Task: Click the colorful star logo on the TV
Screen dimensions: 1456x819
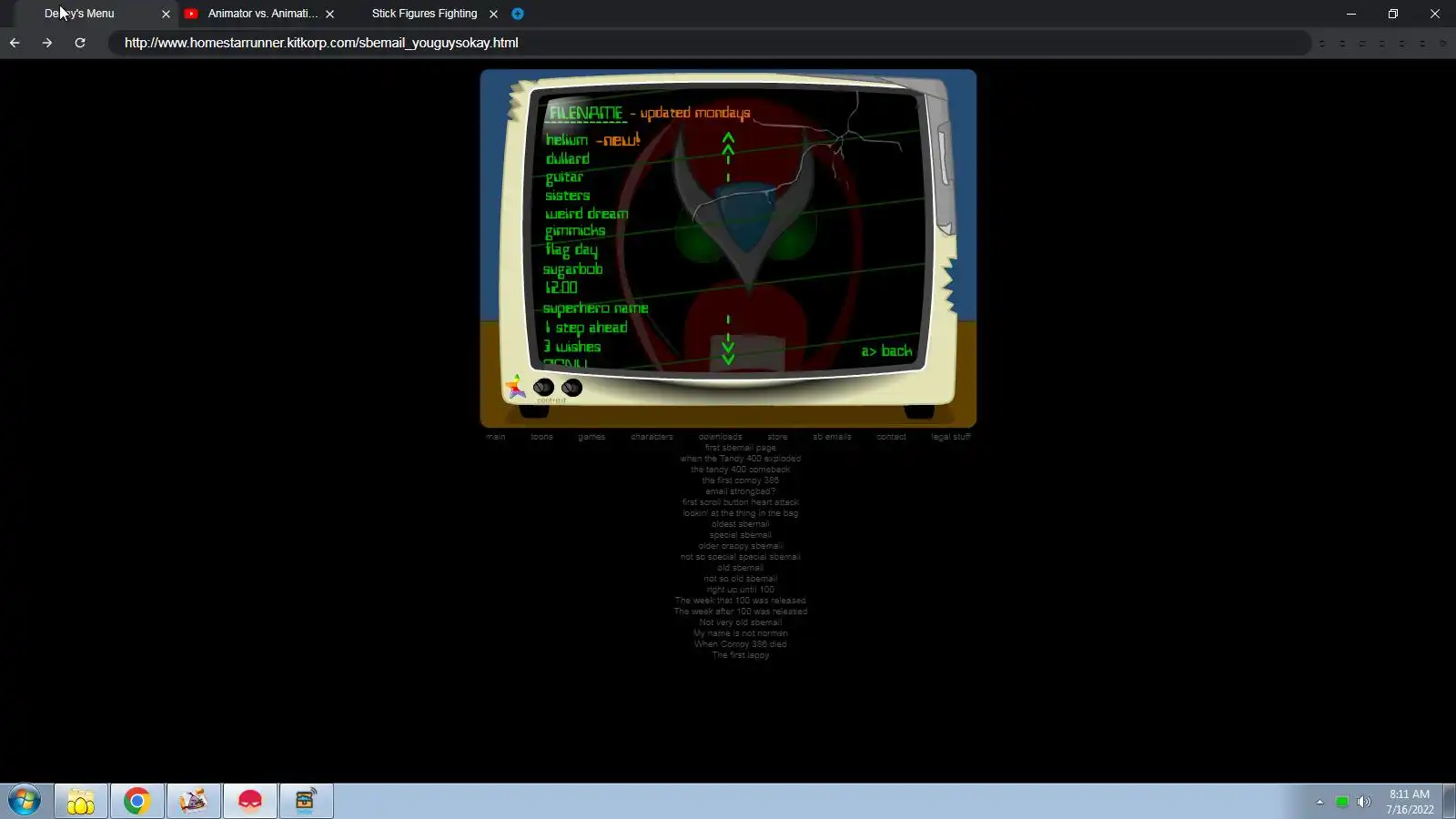Action: click(x=515, y=387)
